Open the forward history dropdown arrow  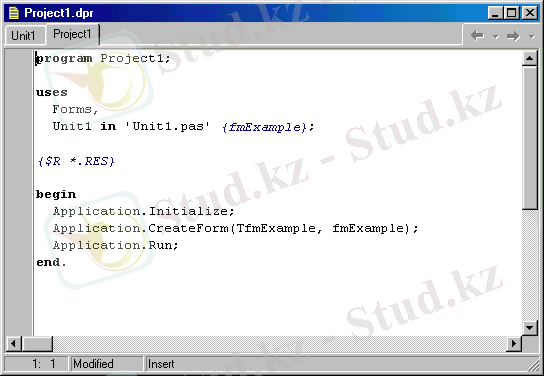[532, 36]
